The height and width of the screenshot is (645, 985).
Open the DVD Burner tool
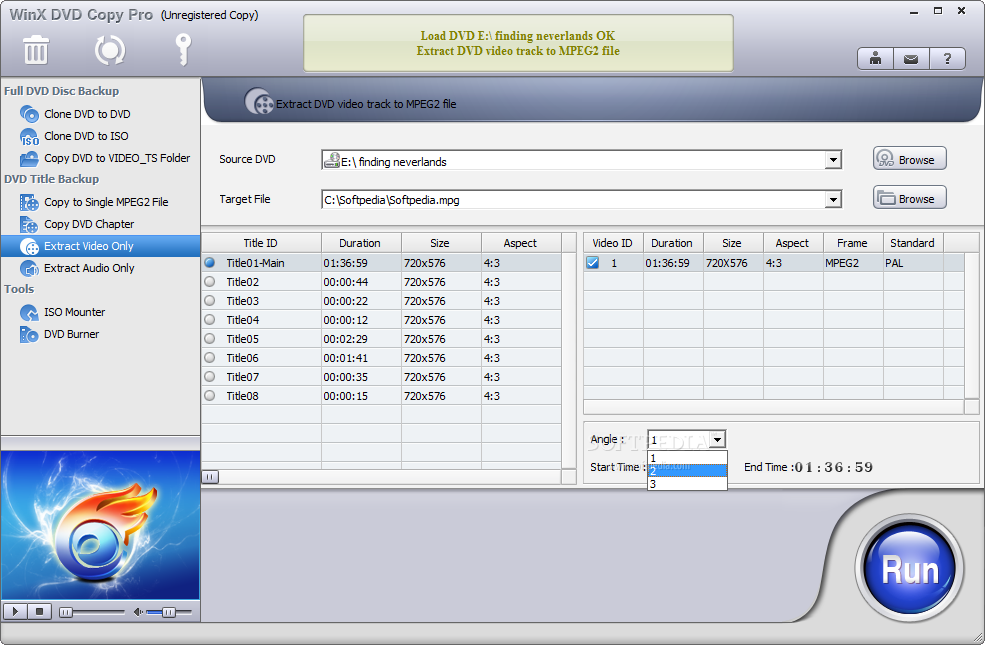[72, 334]
